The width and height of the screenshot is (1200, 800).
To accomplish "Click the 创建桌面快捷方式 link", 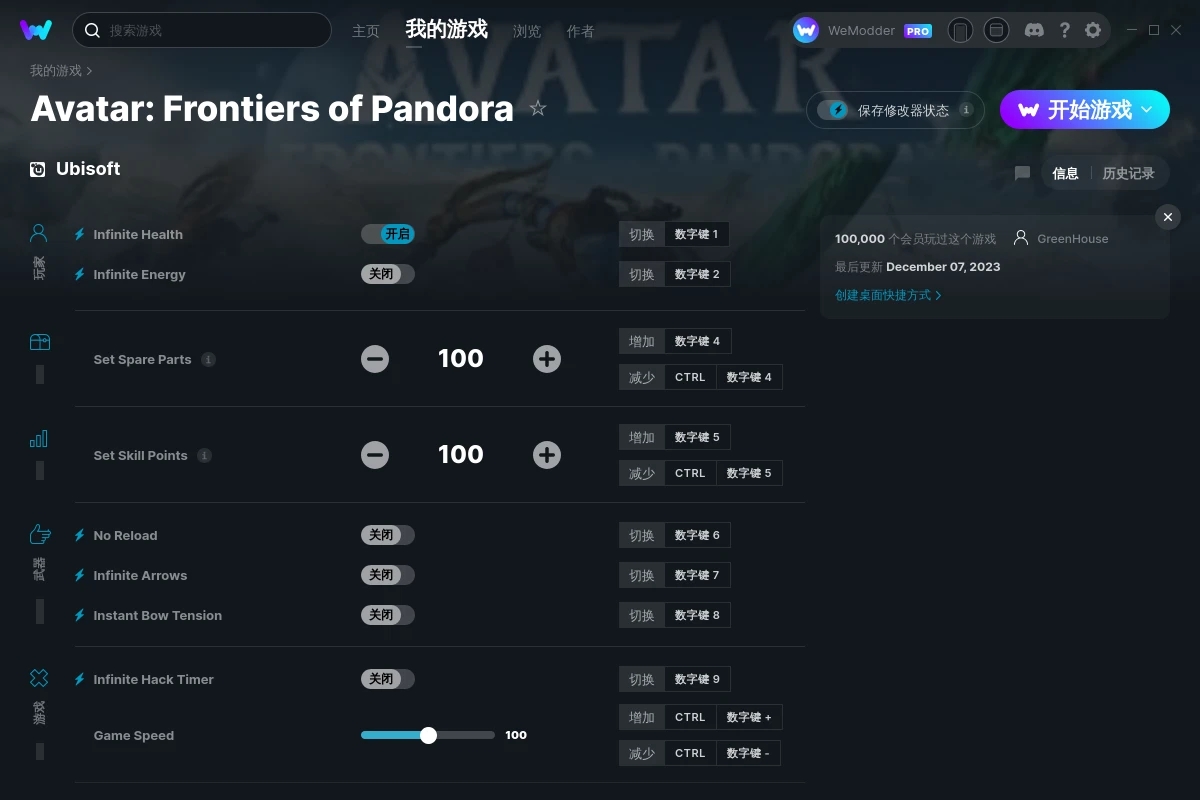I will pyautogui.click(x=888, y=295).
